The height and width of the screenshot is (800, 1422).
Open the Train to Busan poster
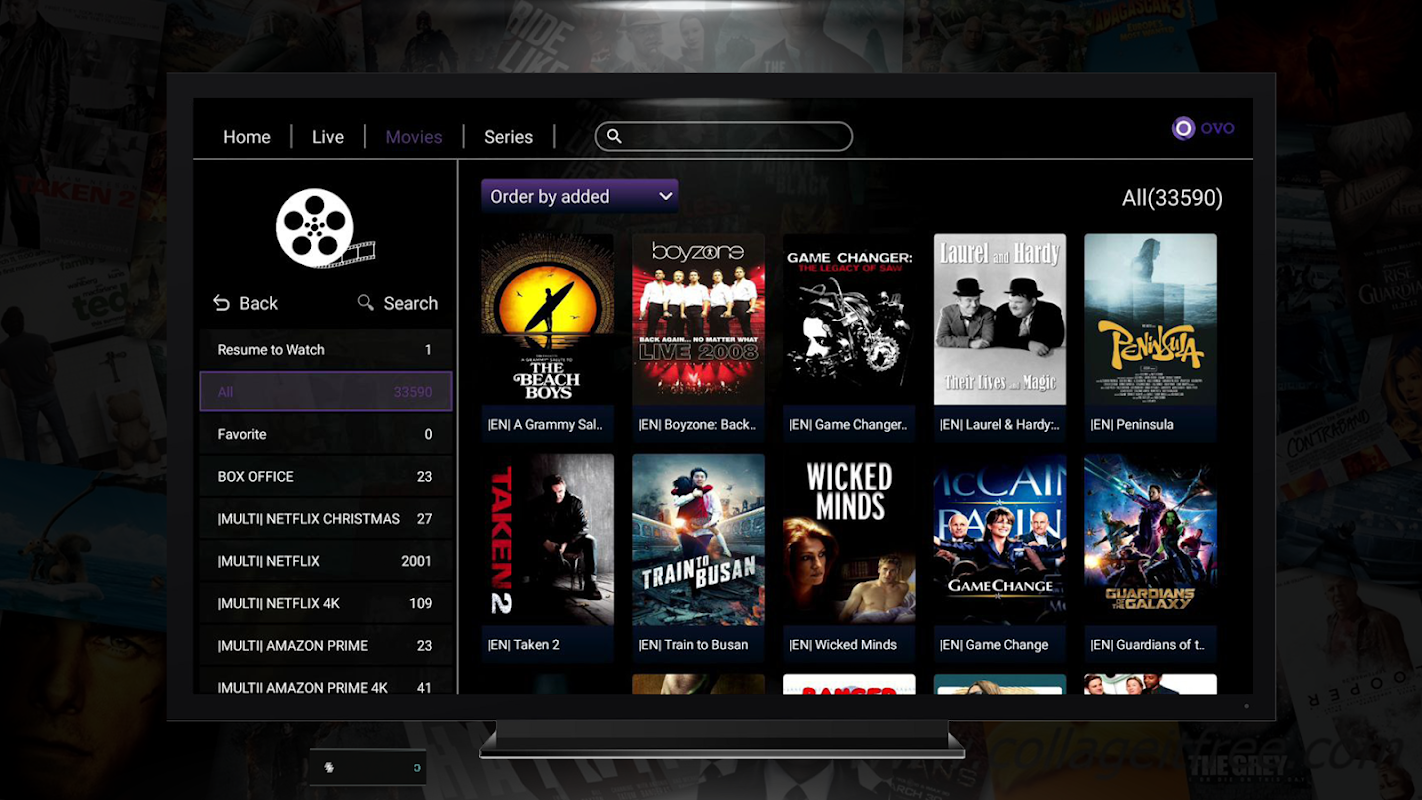point(698,540)
